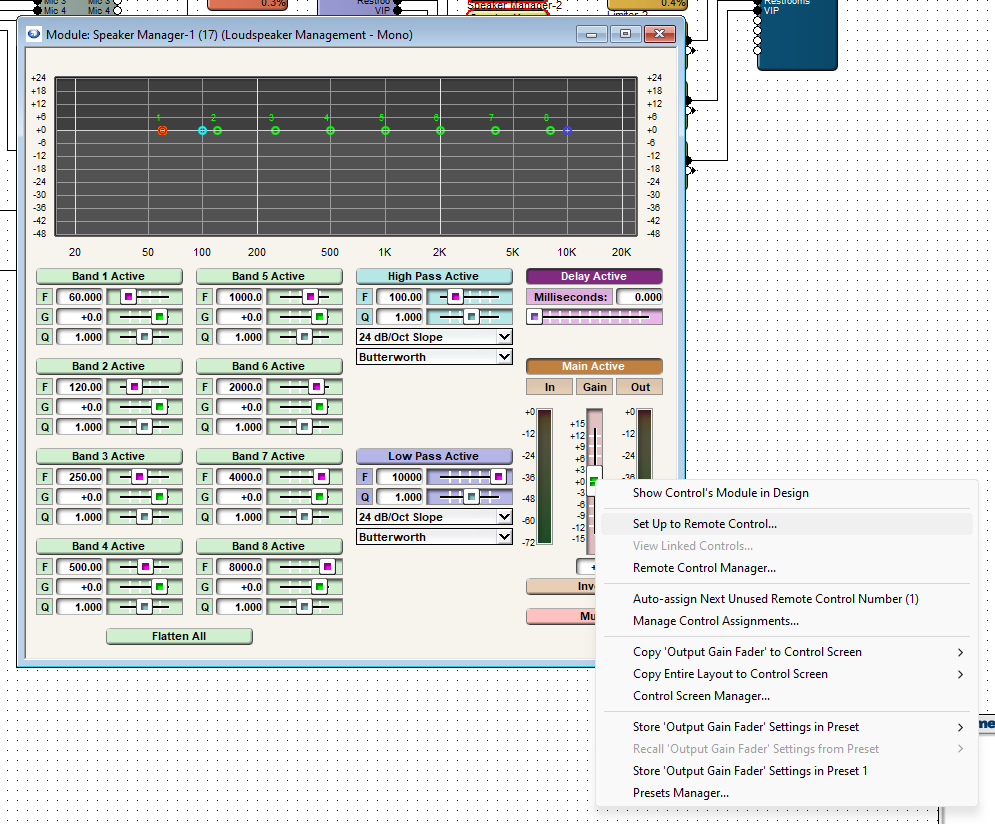Click the delay Milliseconds value field
This screenshot has height=824, width=995.
point(638,297)
